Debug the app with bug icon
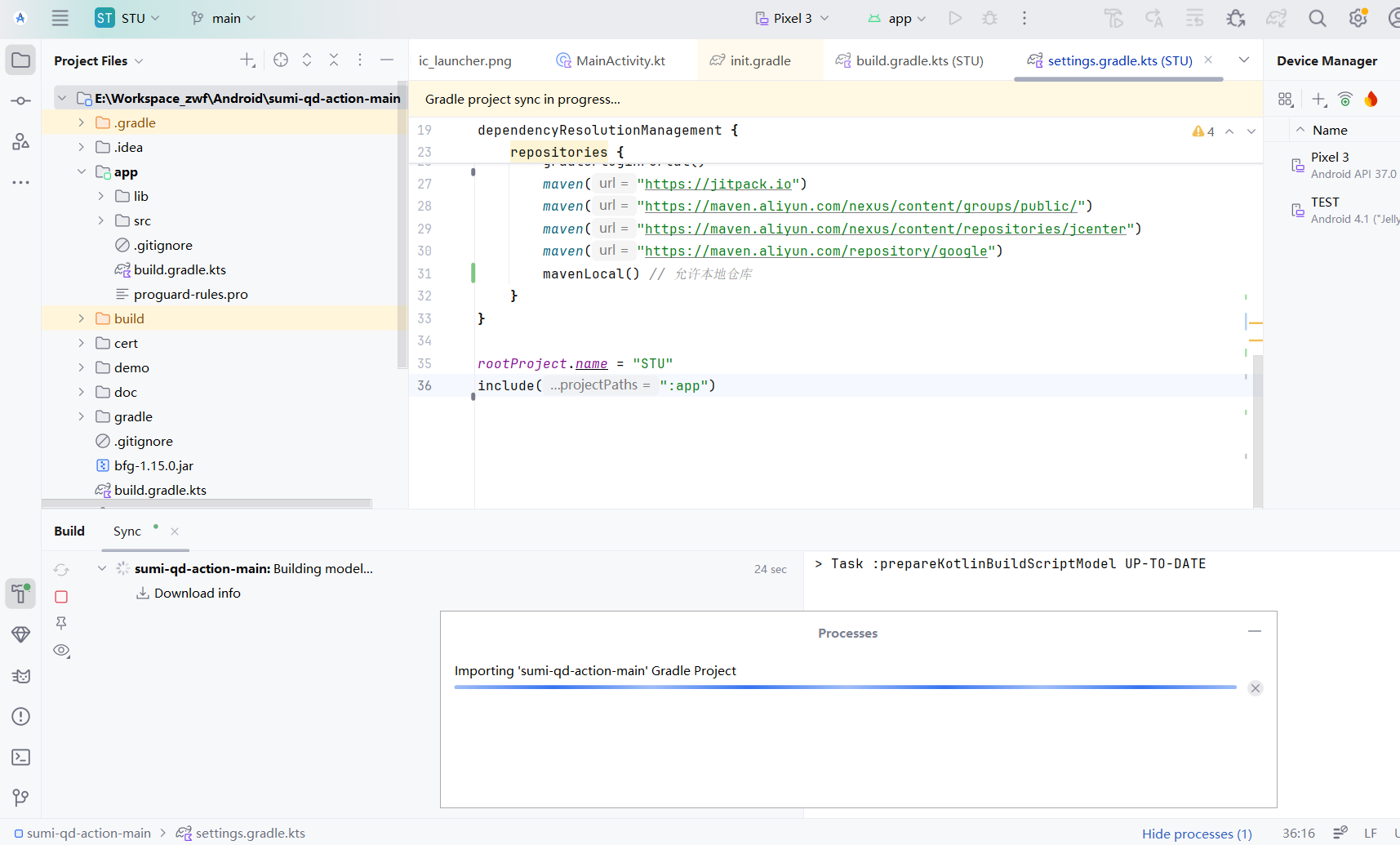The height and width of the screenshot is (845, 1400). [989, 18]
